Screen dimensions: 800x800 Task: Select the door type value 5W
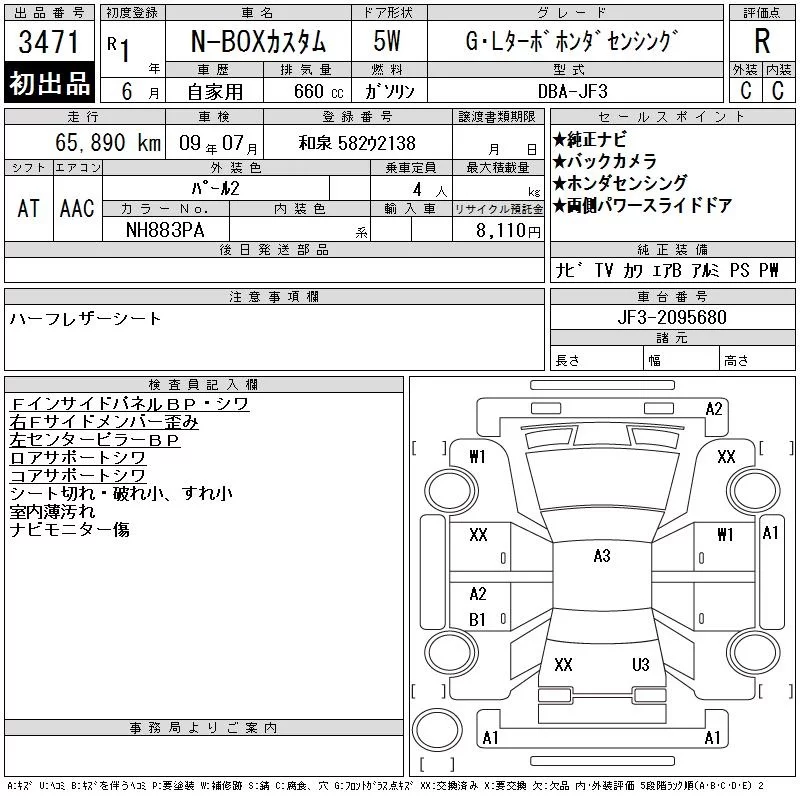[387, 41]
